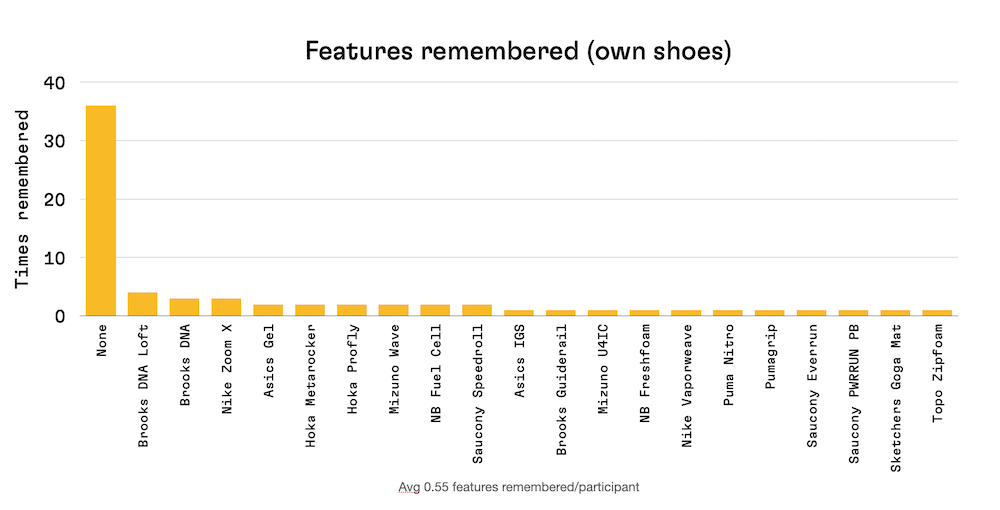
Task: Click the Nike Vaporweave label
Action: [x=687, y=386]
